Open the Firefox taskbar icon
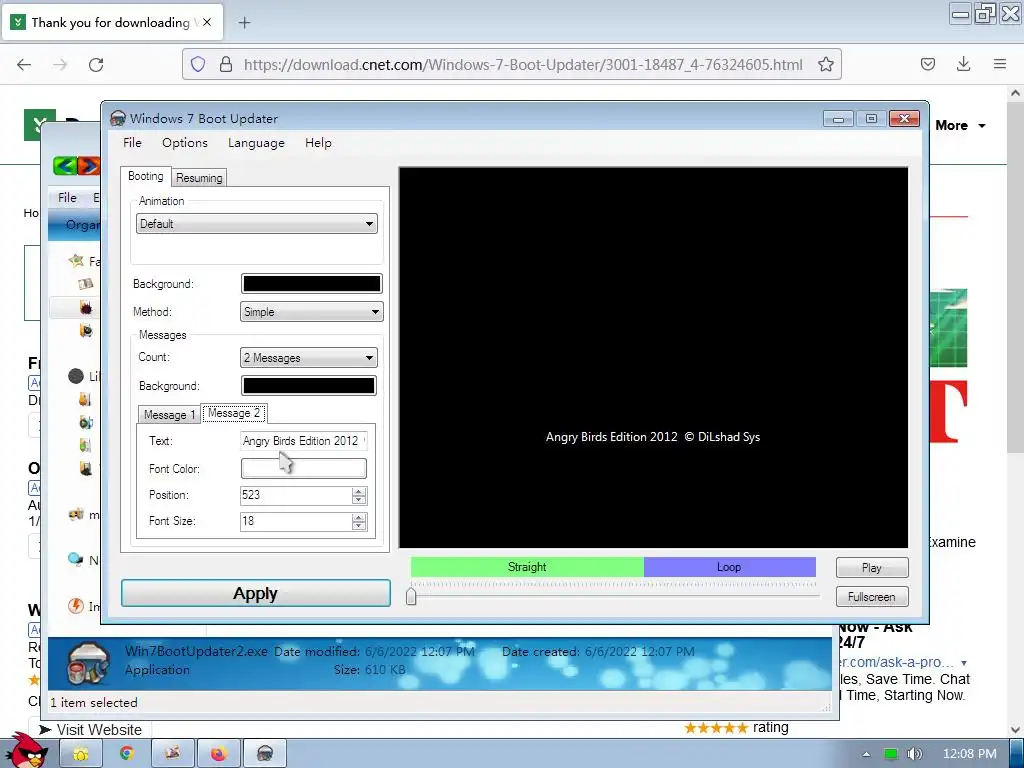Image resolution: width=1024 pixels, height=768 pixels. 218,754
